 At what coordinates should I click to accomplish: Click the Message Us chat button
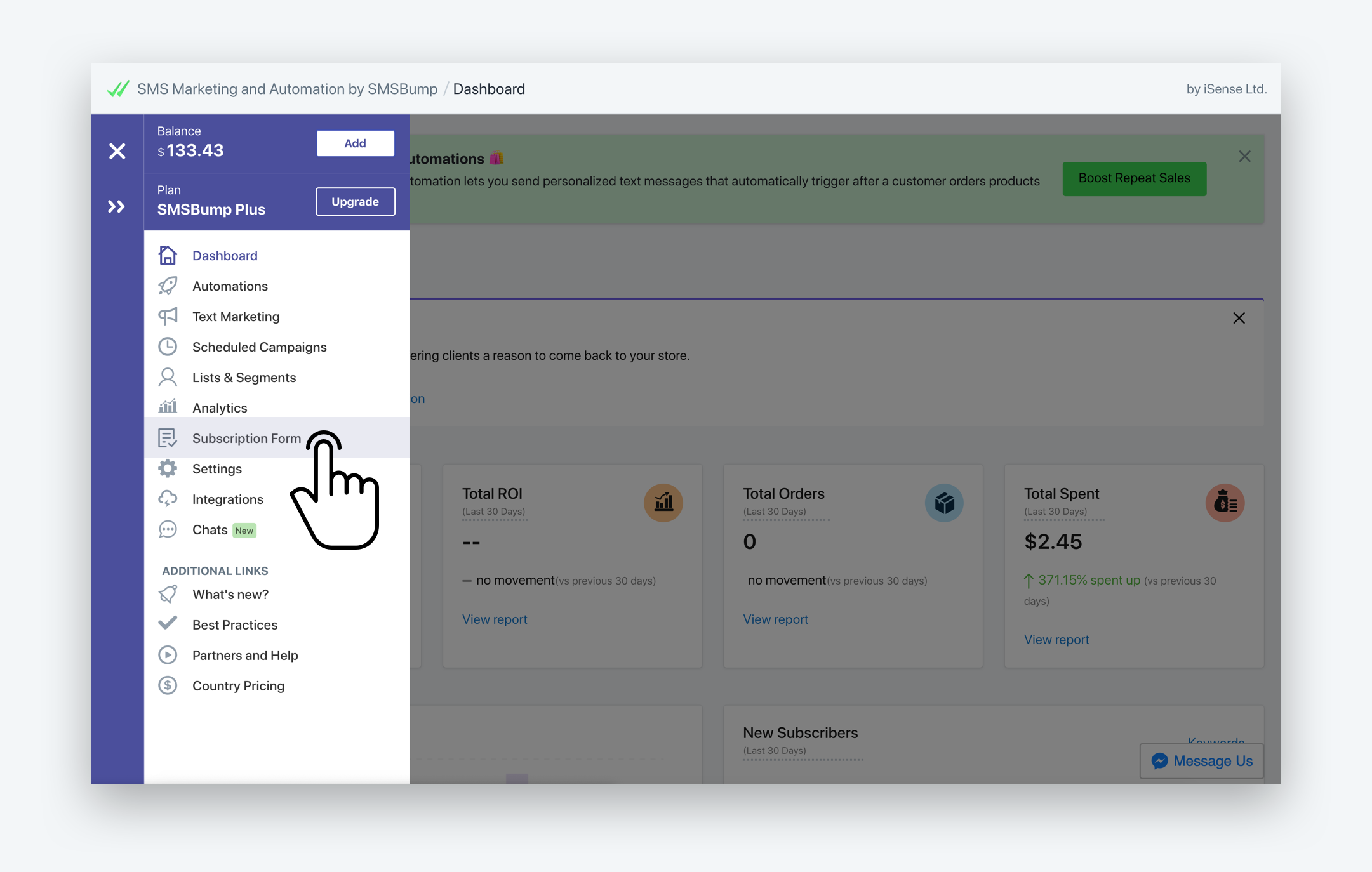tap(1201, 761)
